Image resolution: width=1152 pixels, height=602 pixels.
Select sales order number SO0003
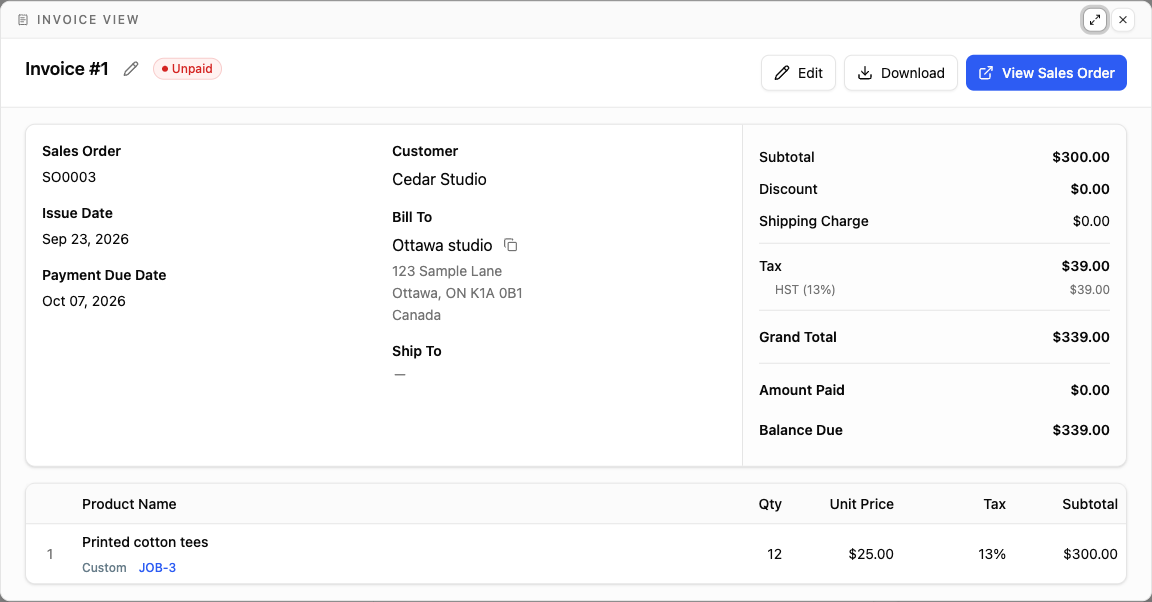pos(69,177)
